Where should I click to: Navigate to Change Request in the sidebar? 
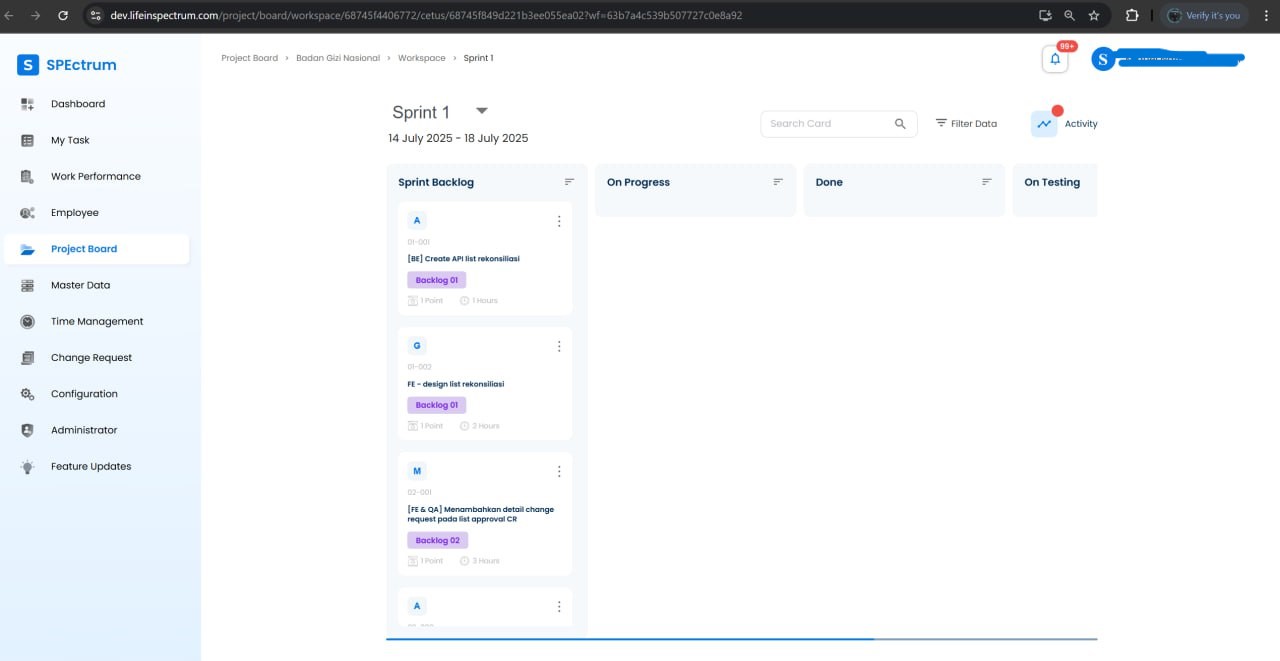click(x=91, y=357)
